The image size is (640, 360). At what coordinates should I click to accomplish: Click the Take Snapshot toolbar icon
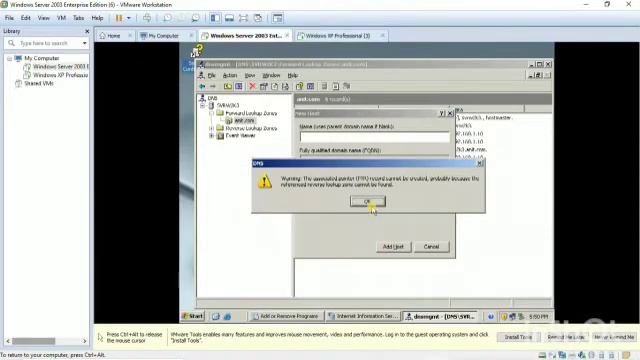click(167, 18)
